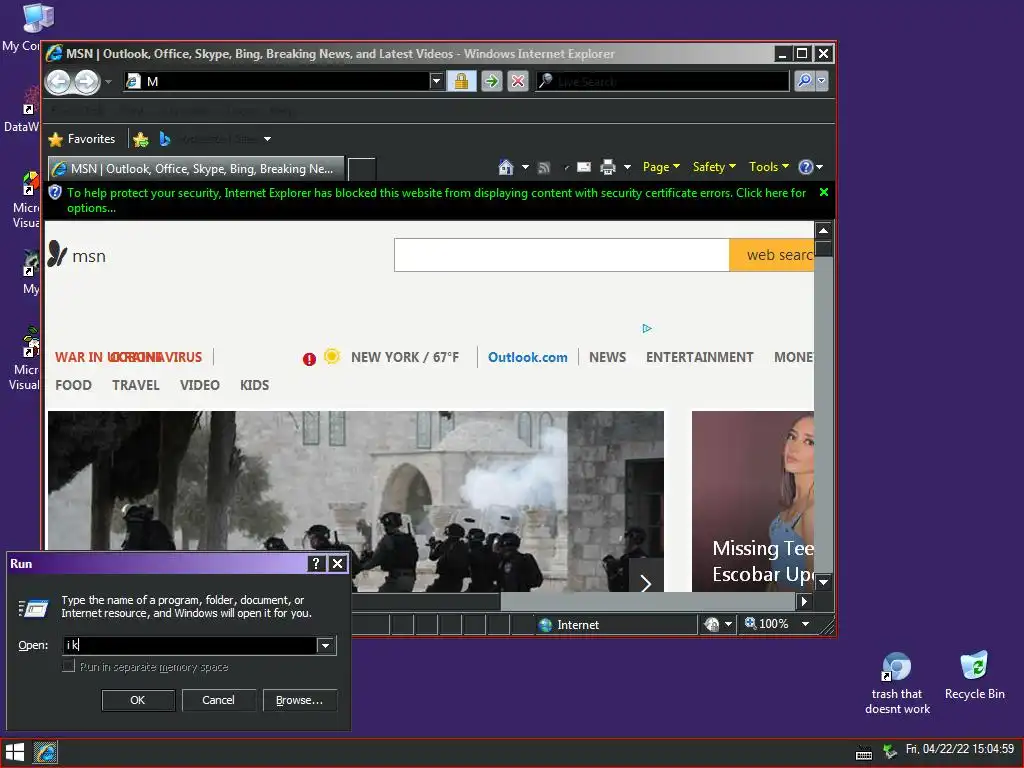Image resolution: width=1024 pixels, height=768 pixels.
Task: Click the red Stop loading button
Action: click(x=518, y=81)
